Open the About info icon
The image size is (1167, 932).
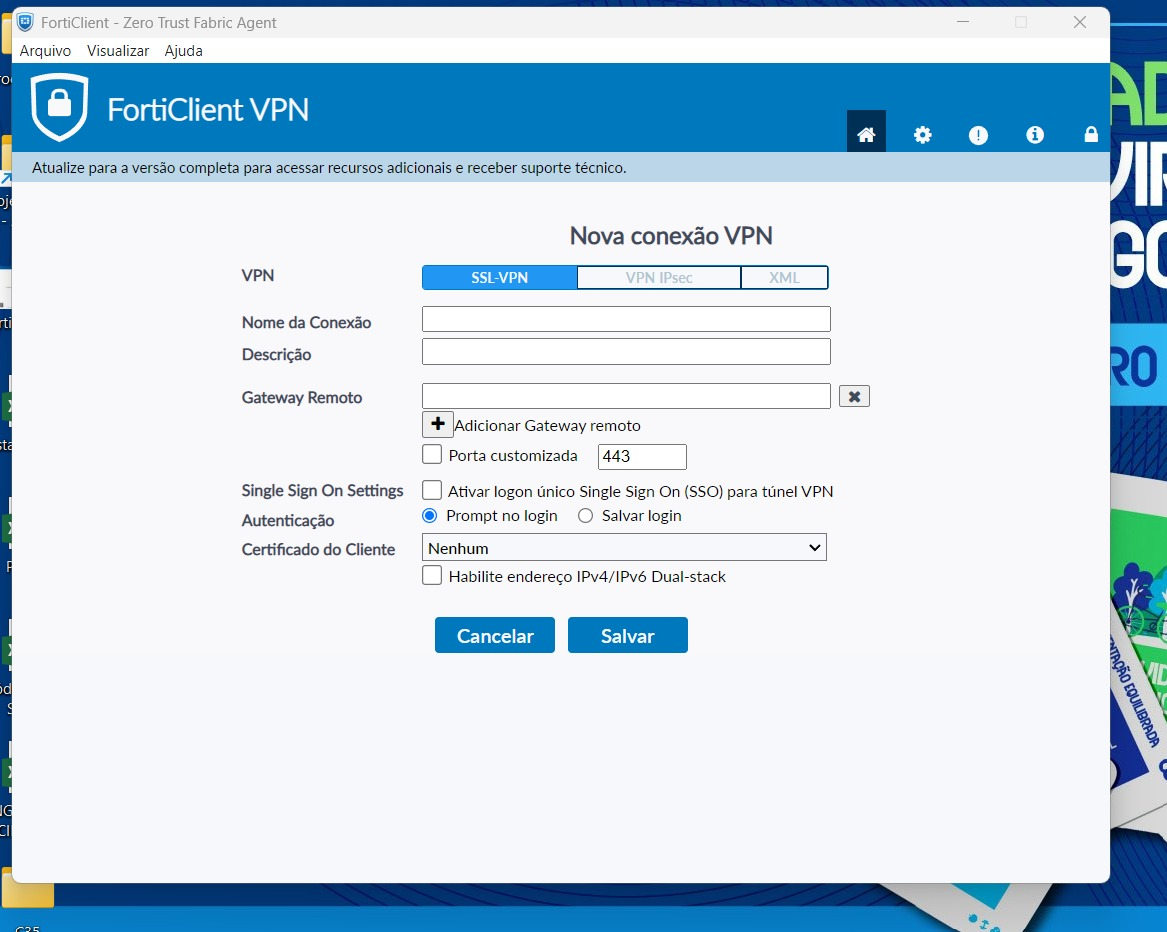coord(1035,135)
